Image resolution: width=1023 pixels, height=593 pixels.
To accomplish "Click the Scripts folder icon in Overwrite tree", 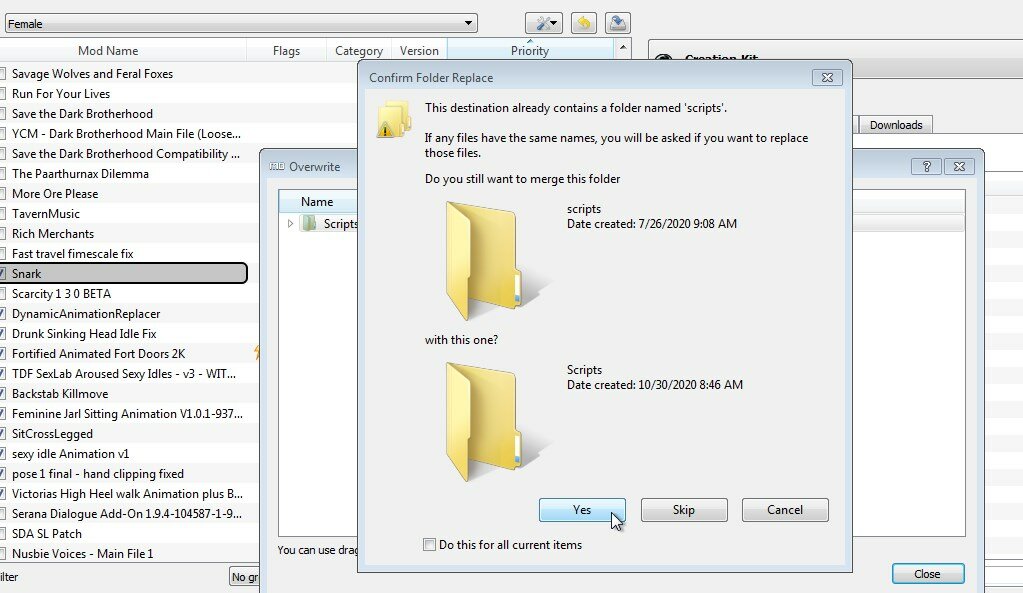I will tap(309, 224).
